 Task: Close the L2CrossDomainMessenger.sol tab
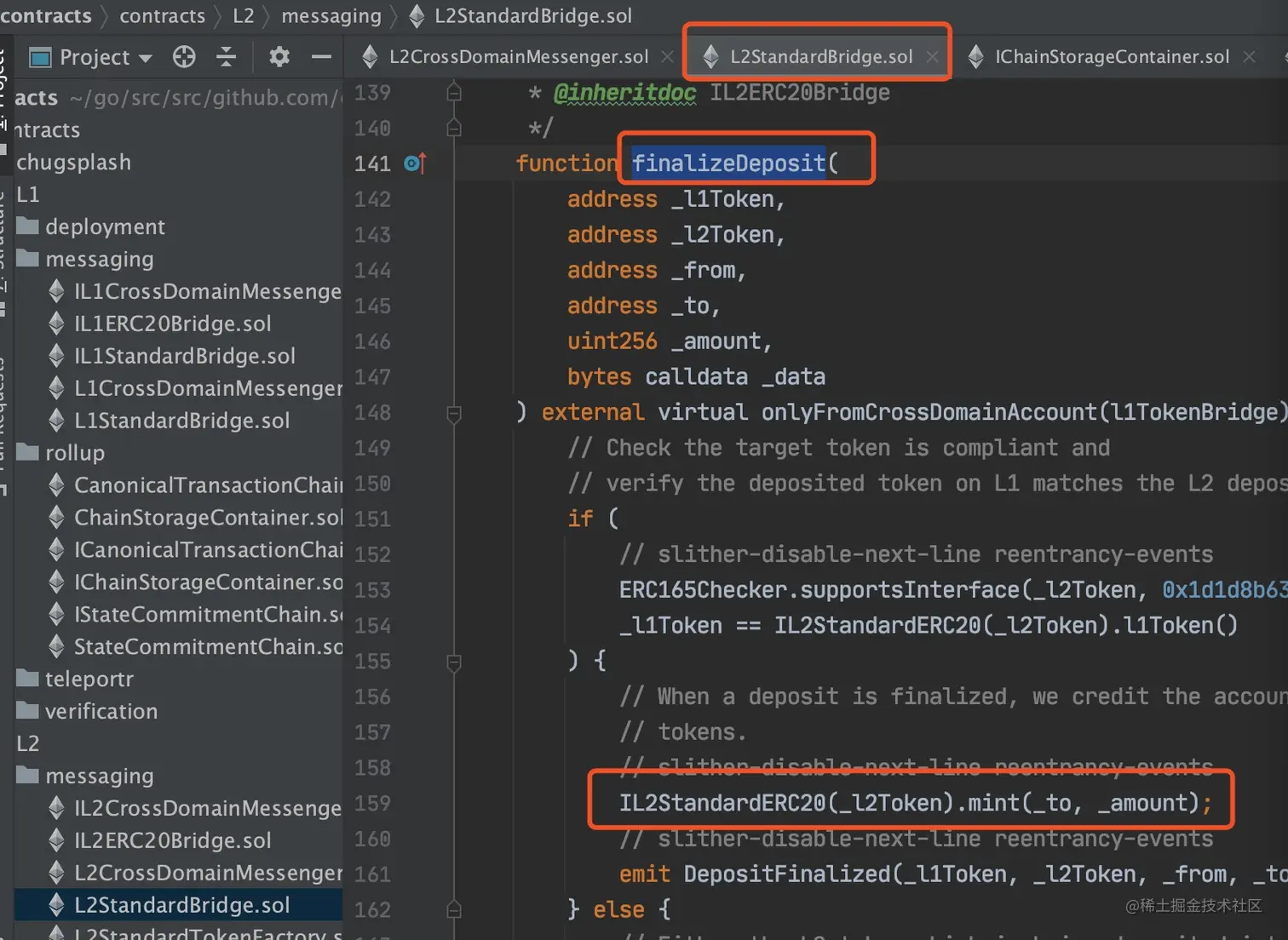[x=668, y=57]
